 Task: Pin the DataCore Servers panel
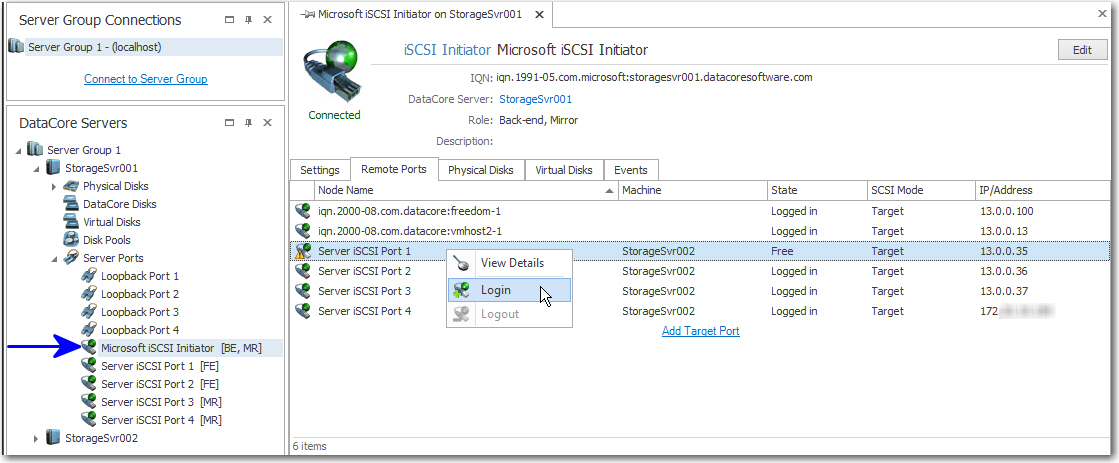(248, 123)
